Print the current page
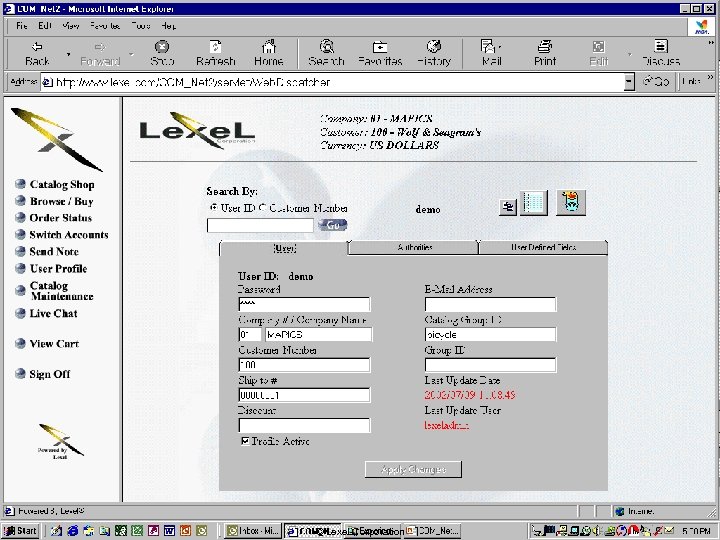The image size is (720, 540). [545, 54]
